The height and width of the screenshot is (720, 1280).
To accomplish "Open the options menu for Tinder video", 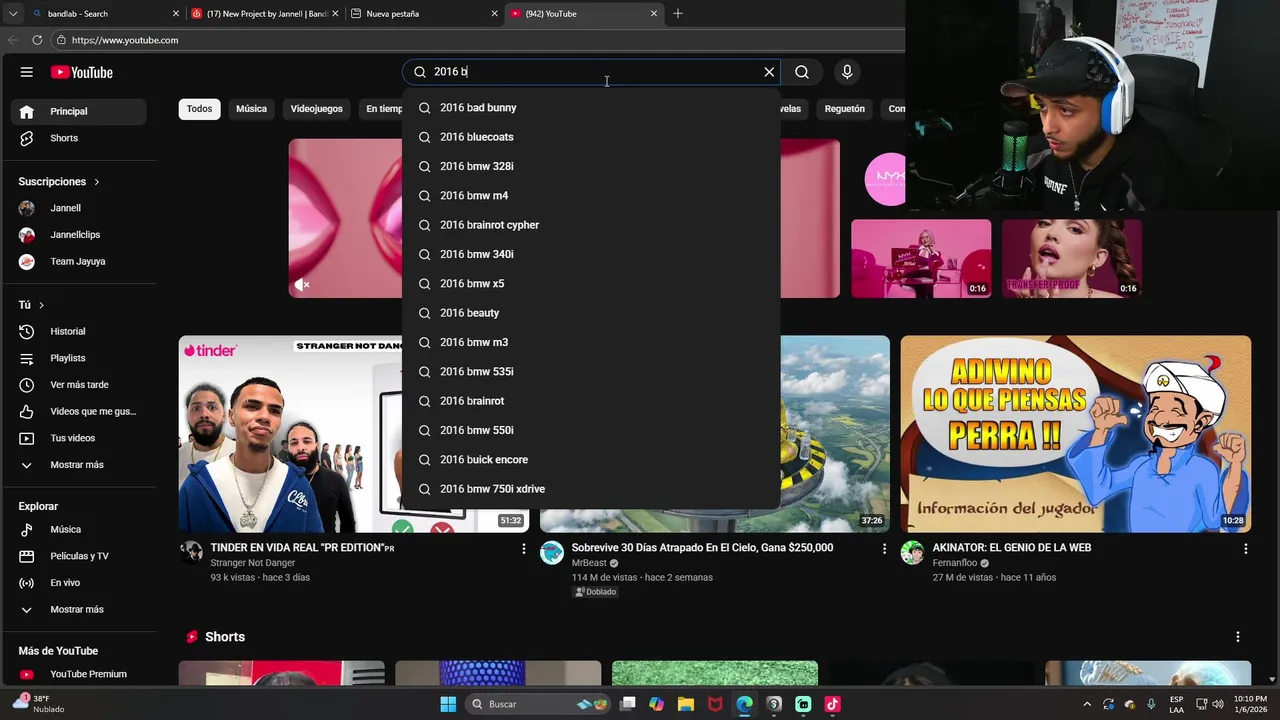I will 523,549.
